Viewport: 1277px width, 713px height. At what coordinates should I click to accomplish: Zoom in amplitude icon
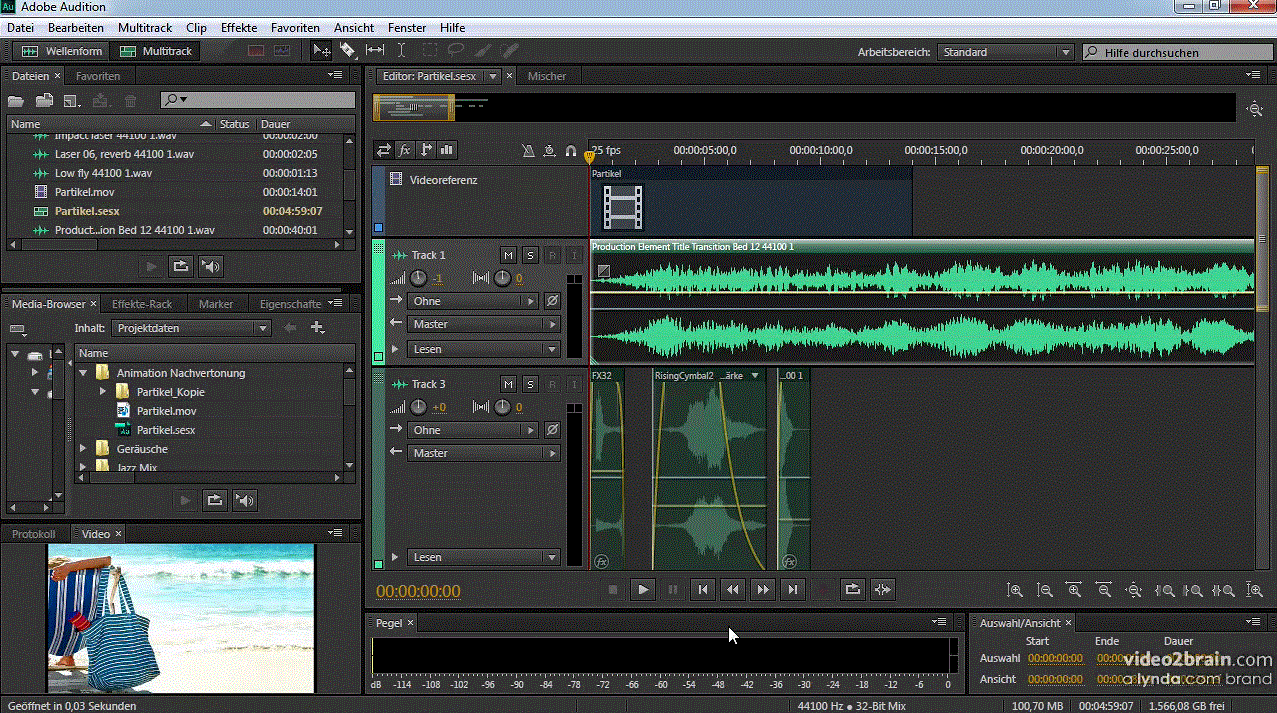tap(1015, 591)
